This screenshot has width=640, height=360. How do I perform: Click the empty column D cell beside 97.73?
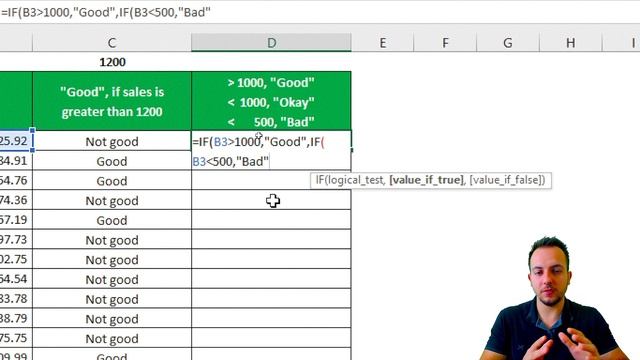coord(271,240)
